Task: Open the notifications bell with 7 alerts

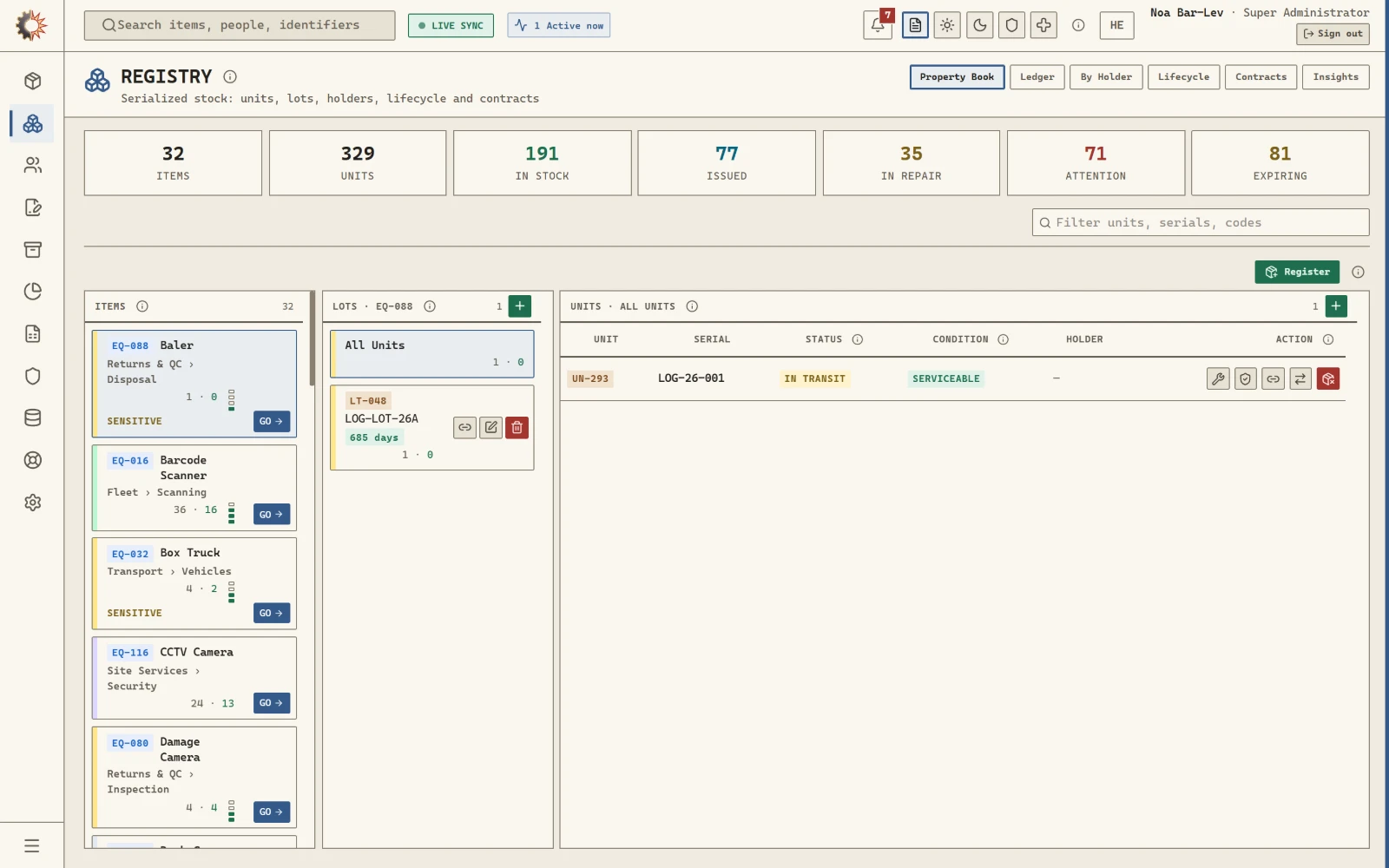Action: coord(878,25)
